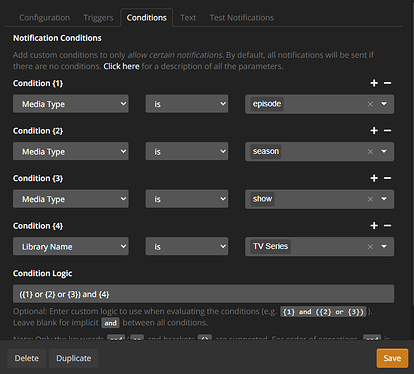Image resolution: width=414 pixels, height=374 pixels.
Task: Clear the season value with x icon
Action: [x=370, y=152]
